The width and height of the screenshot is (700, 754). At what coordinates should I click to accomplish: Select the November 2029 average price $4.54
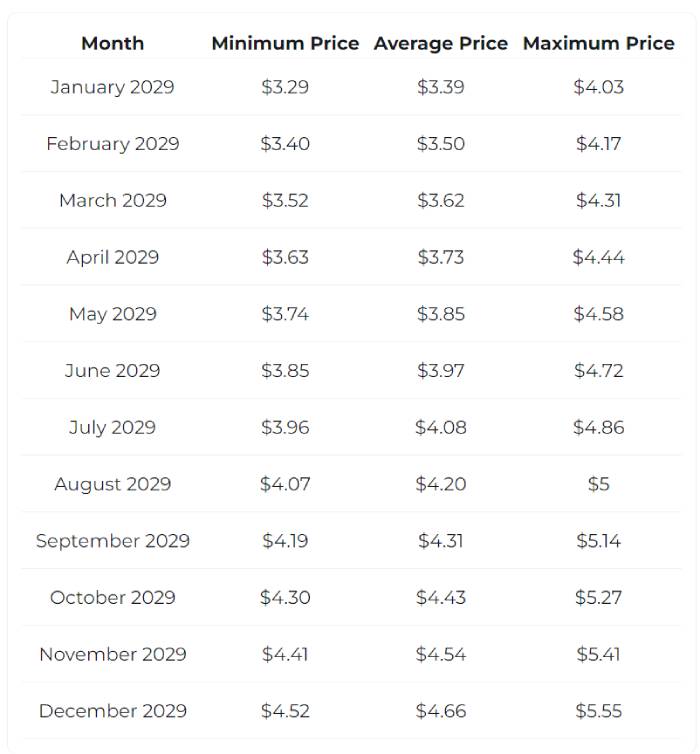(440, 654)
